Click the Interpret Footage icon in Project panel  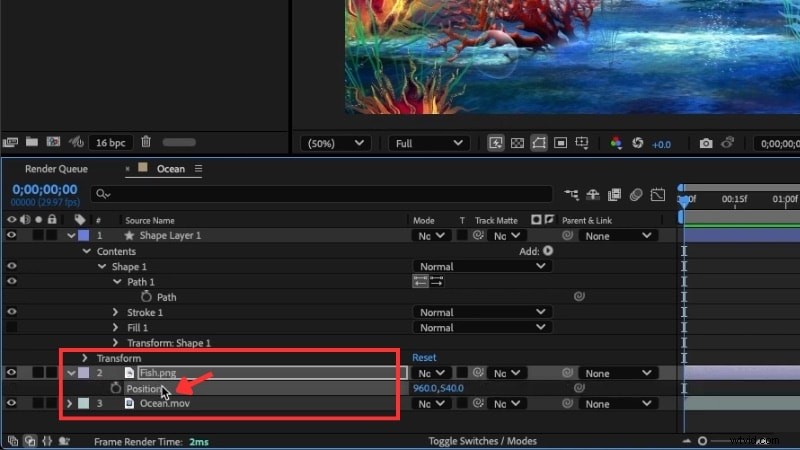point(10,142)
